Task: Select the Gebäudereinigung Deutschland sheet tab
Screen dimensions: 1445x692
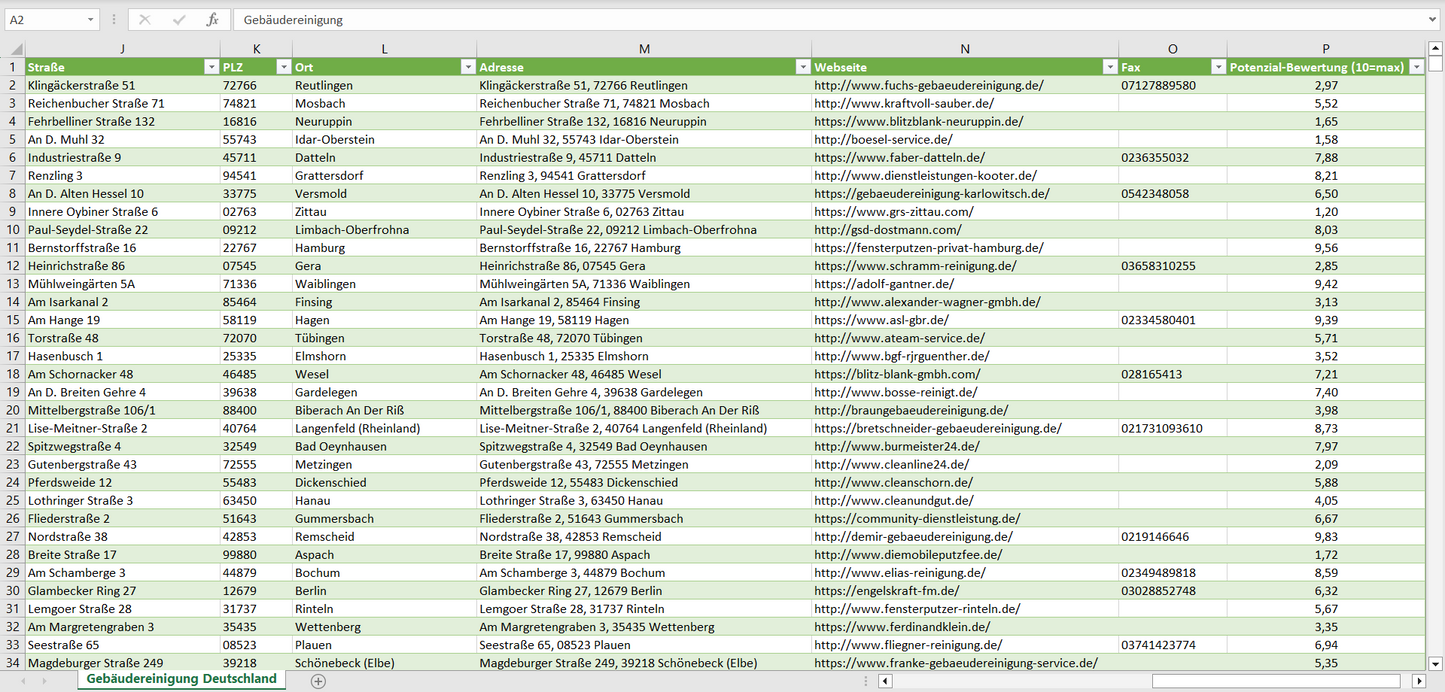Action: pos(181,679)
